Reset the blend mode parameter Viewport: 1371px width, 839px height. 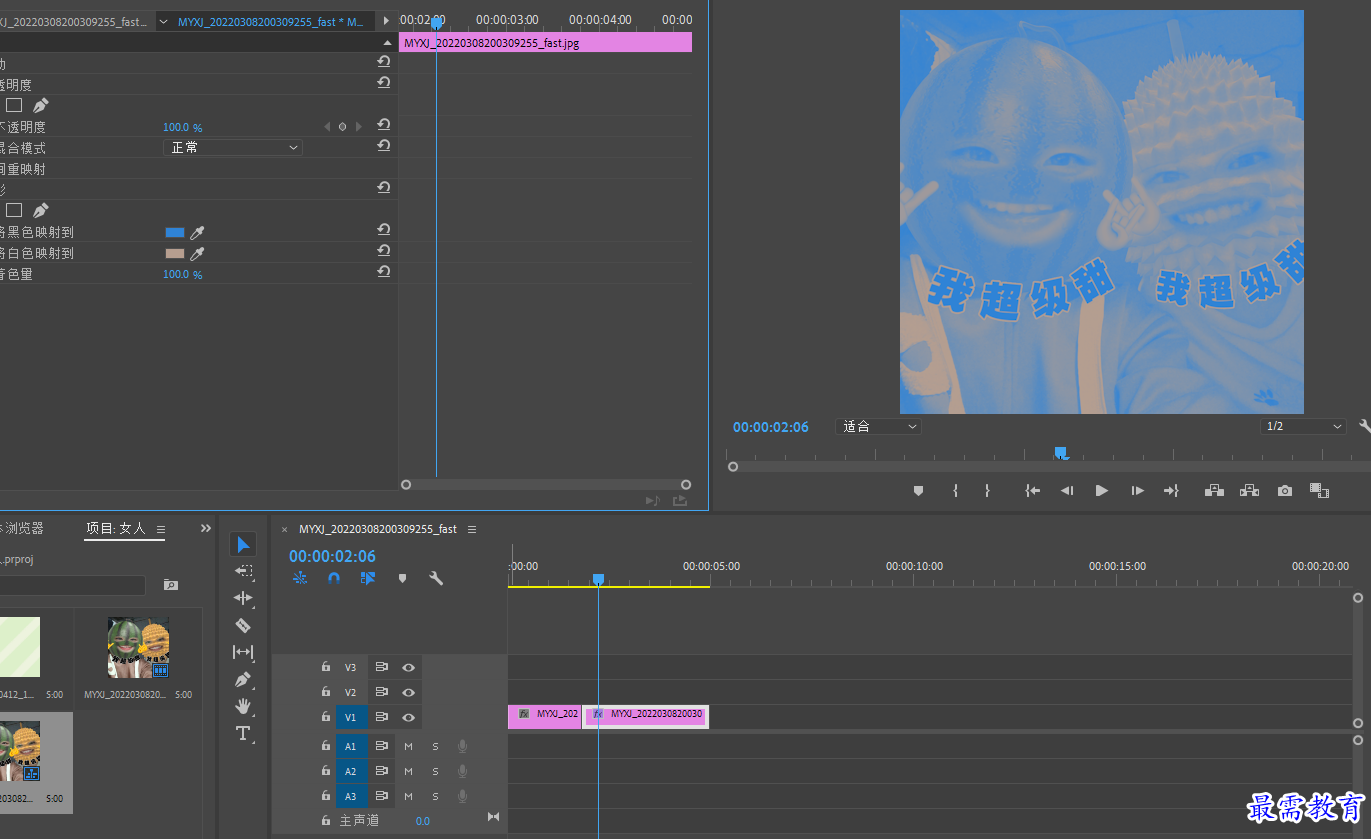pos(383,146)
